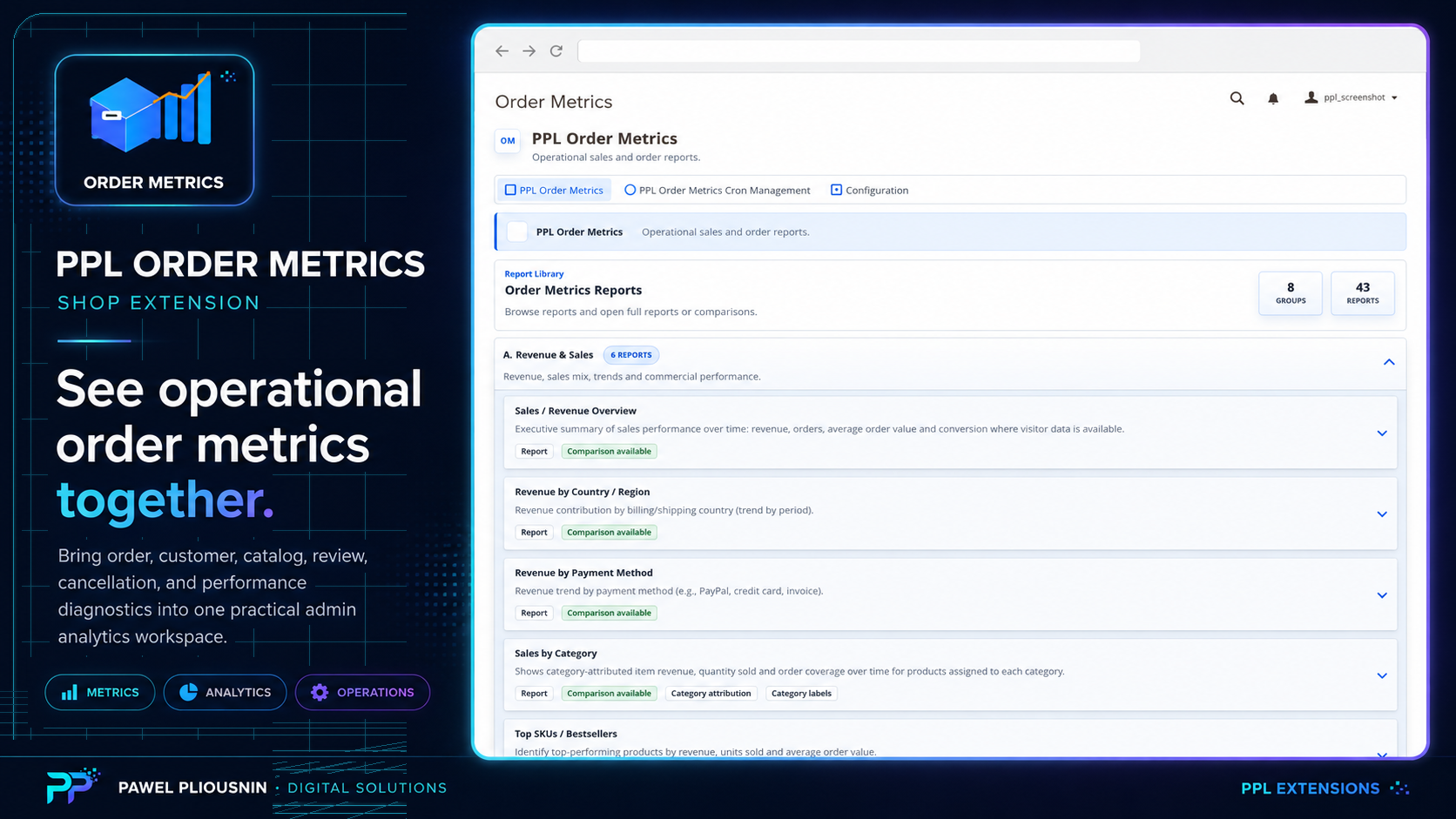Click the Report Library link
Image resolution: width=1456 pixels, height=819 pixels.
pyautogui.click(x=534, y=273)
